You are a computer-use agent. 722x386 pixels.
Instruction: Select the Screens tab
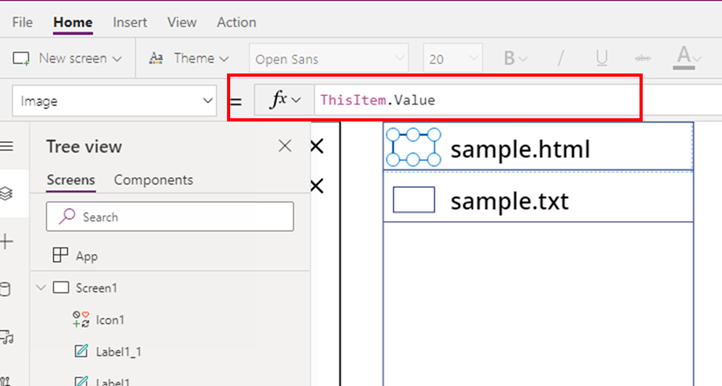point(70,180)
